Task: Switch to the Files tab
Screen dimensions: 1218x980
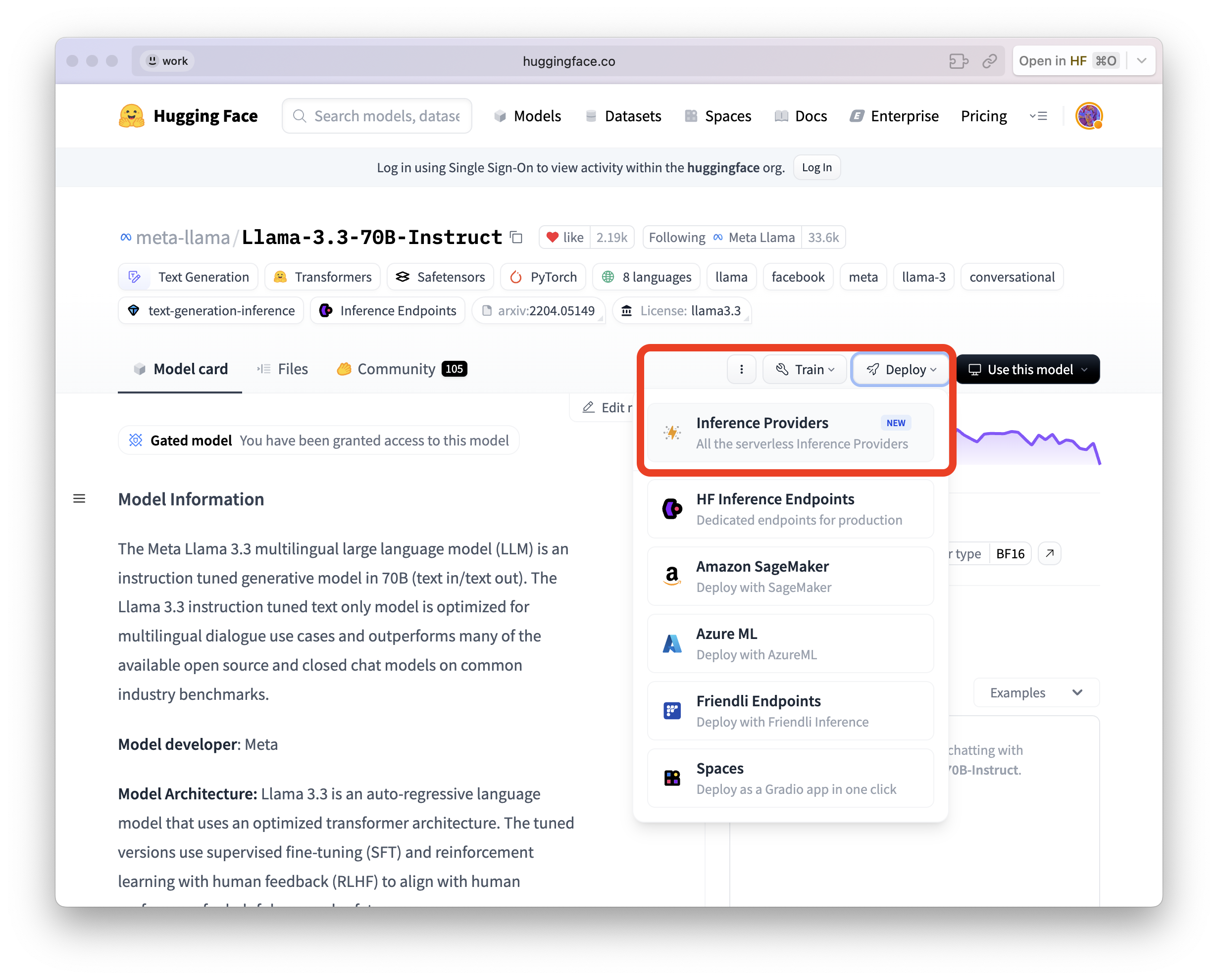Action: pyautogui.click(x=283, y=369)
